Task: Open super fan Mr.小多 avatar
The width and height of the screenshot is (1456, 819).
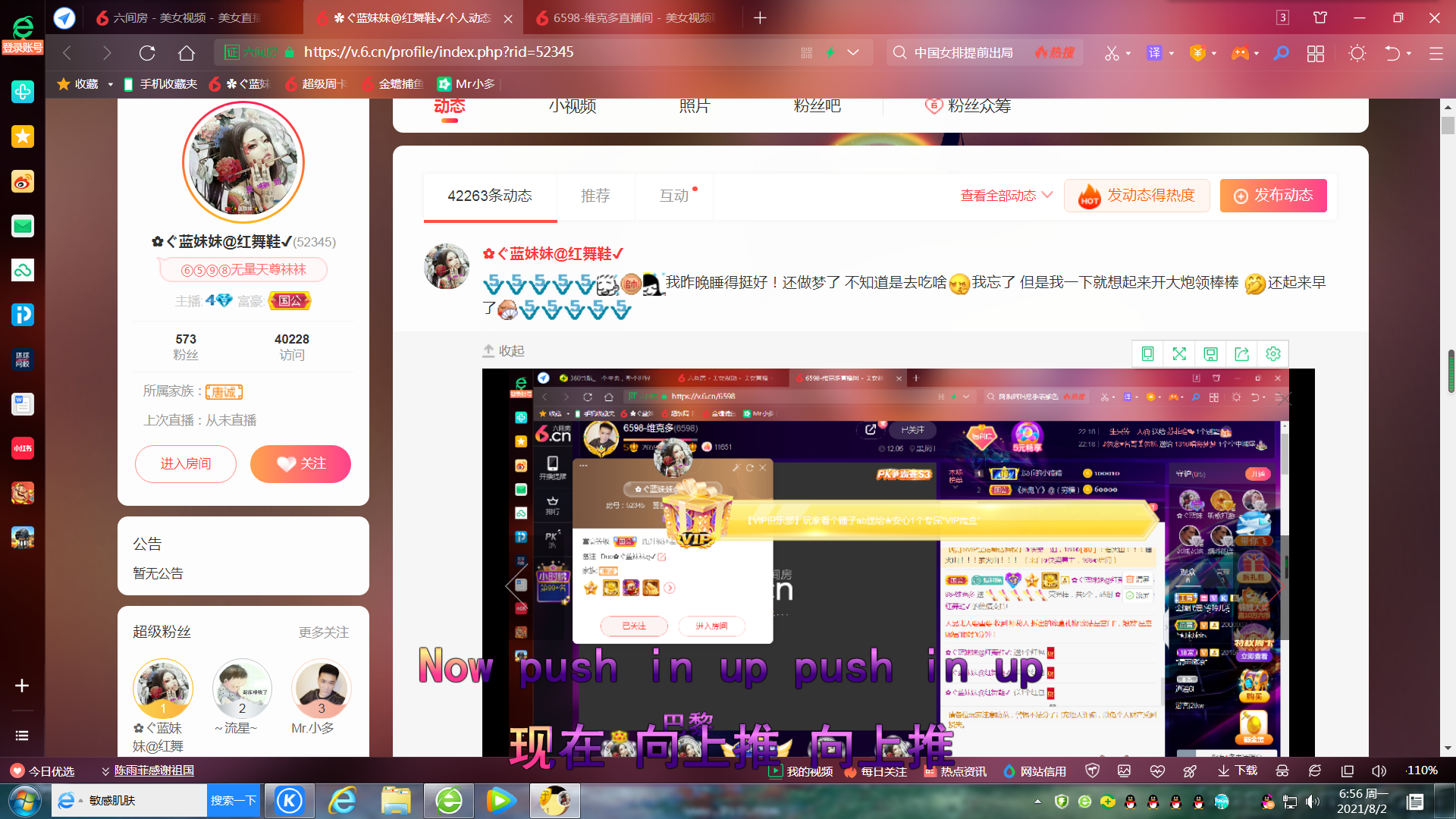Action: pos(322,687)
